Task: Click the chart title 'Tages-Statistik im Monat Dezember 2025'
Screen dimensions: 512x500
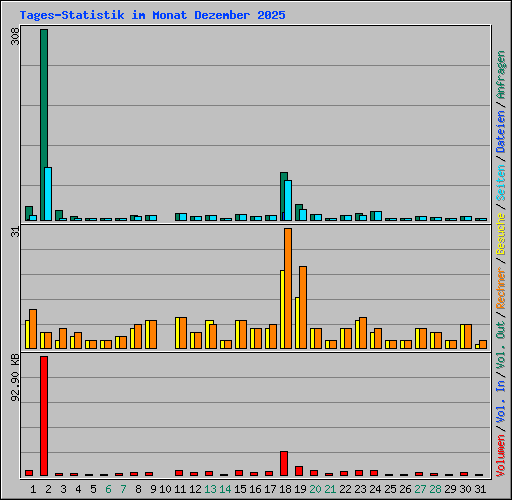Action: tap(152, 15)
